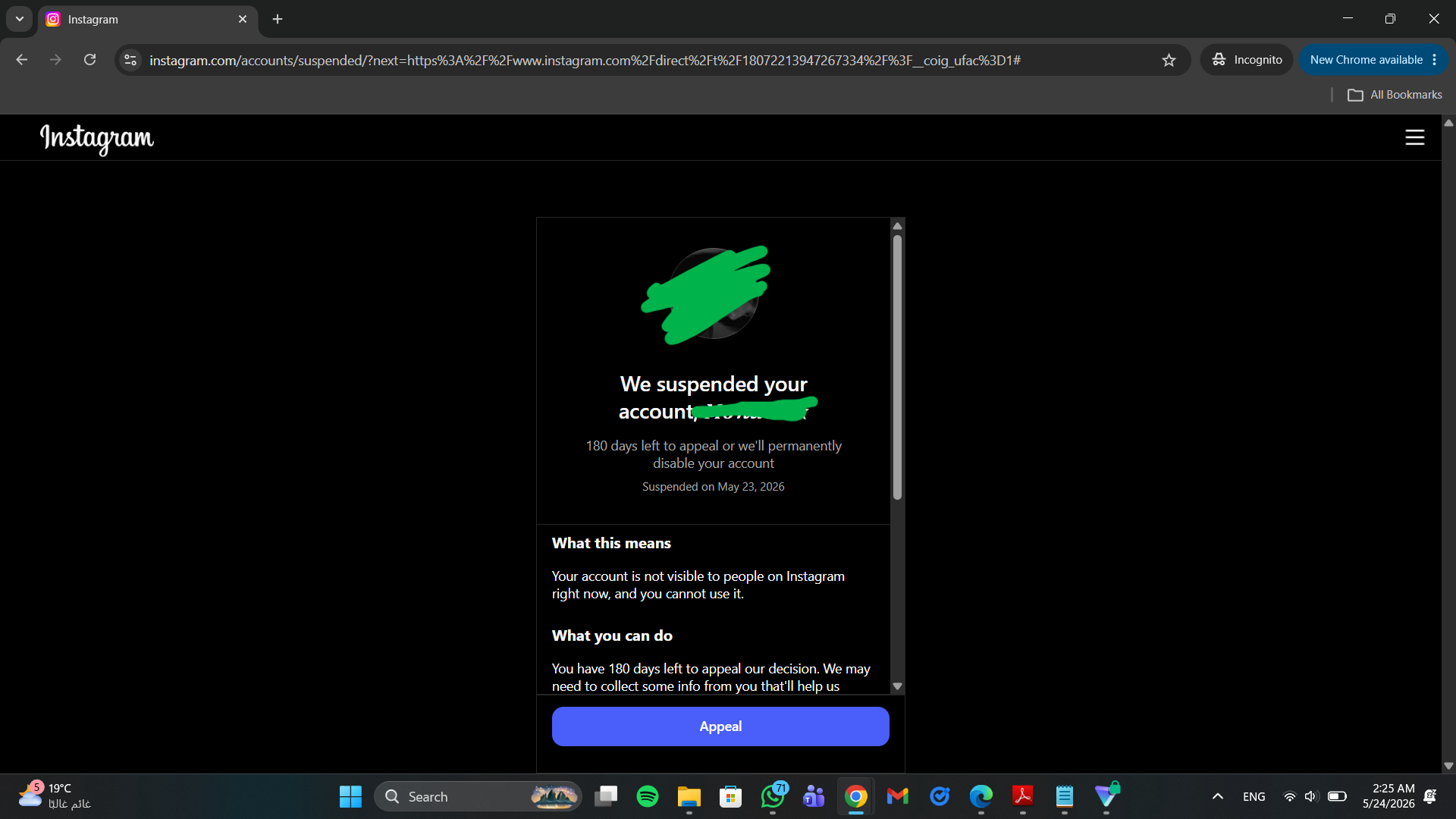Open the tab search dropdown arrow
The height and width of the screenshot is (819, 1456).
pyautogui.click(x=20, y=19)
